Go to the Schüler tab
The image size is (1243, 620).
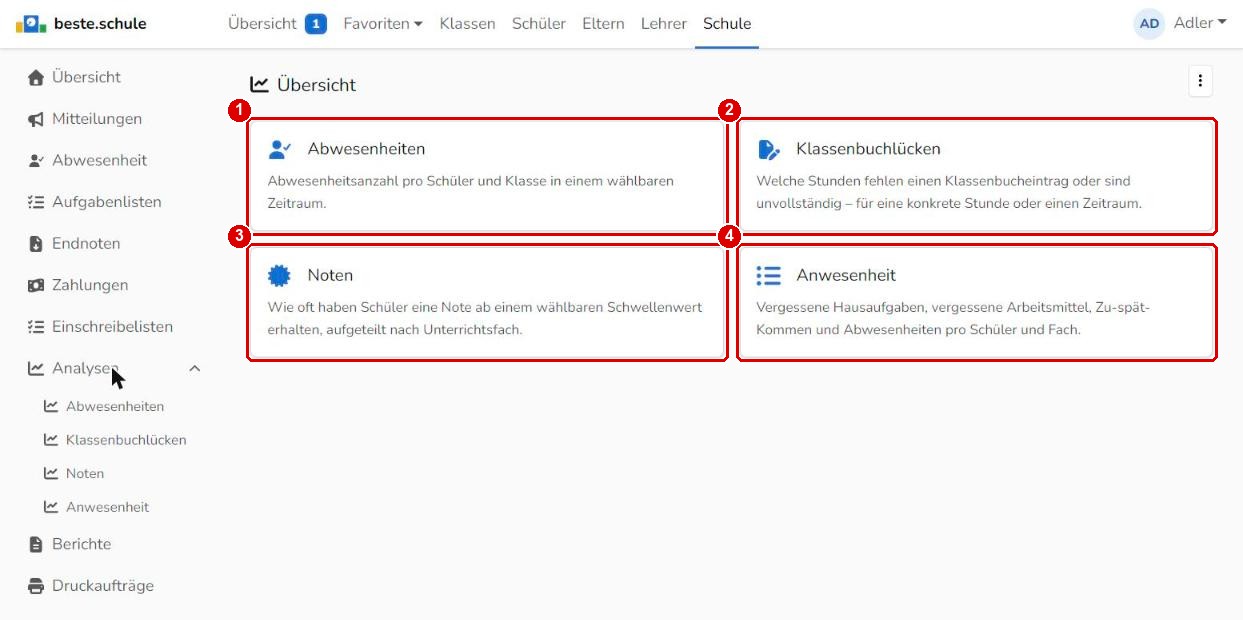click(x=539, y=23)
